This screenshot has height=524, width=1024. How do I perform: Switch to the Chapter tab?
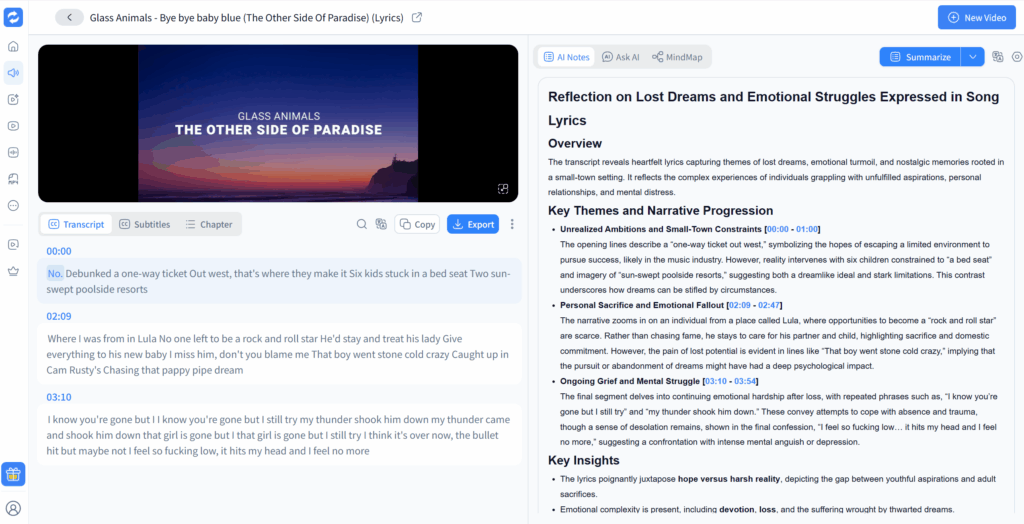point(209,224)
